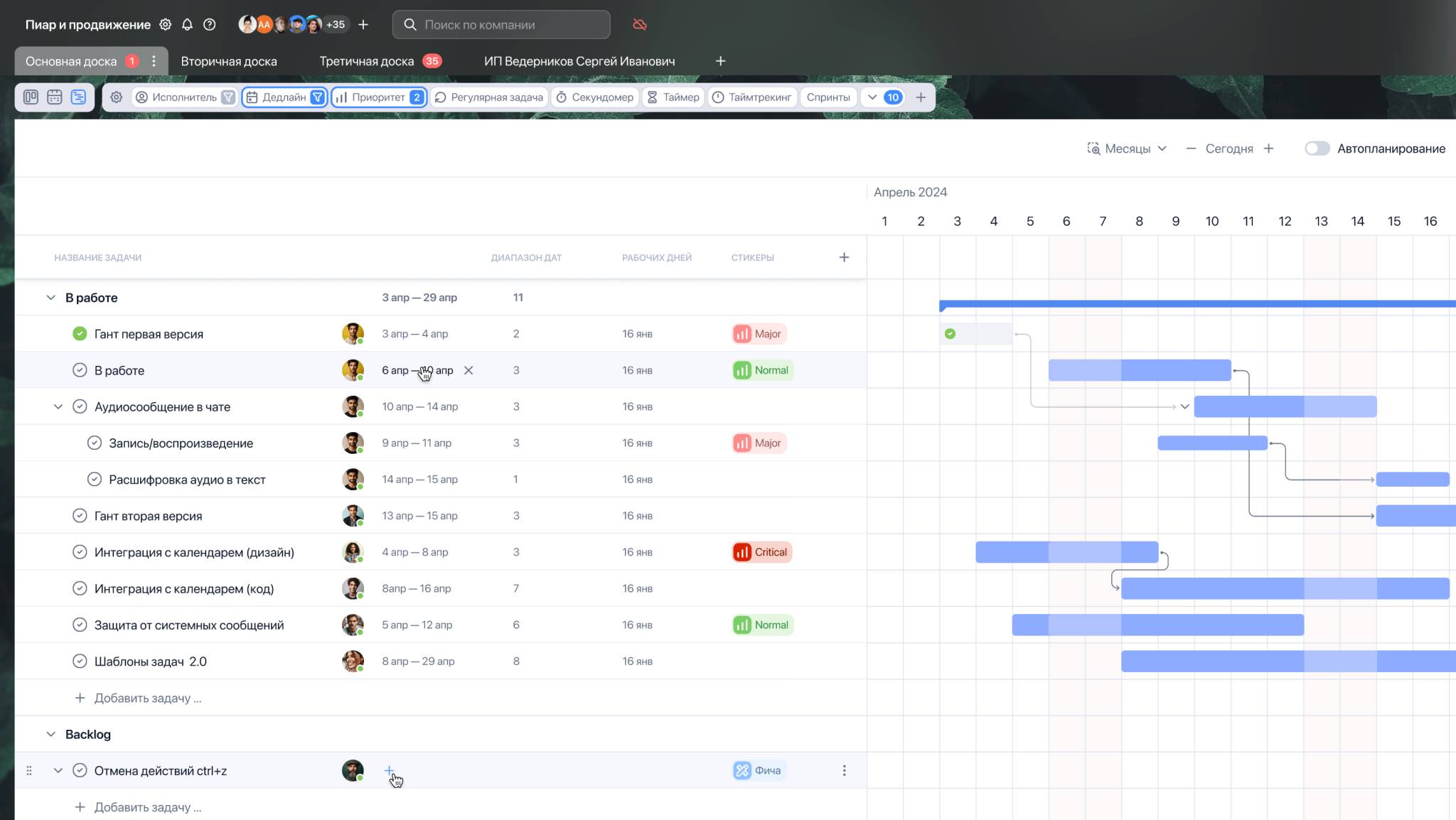This screenshot has height=820, width=1456.
Task: Click the Поиск по компании search field
Action: pos(501,25)
